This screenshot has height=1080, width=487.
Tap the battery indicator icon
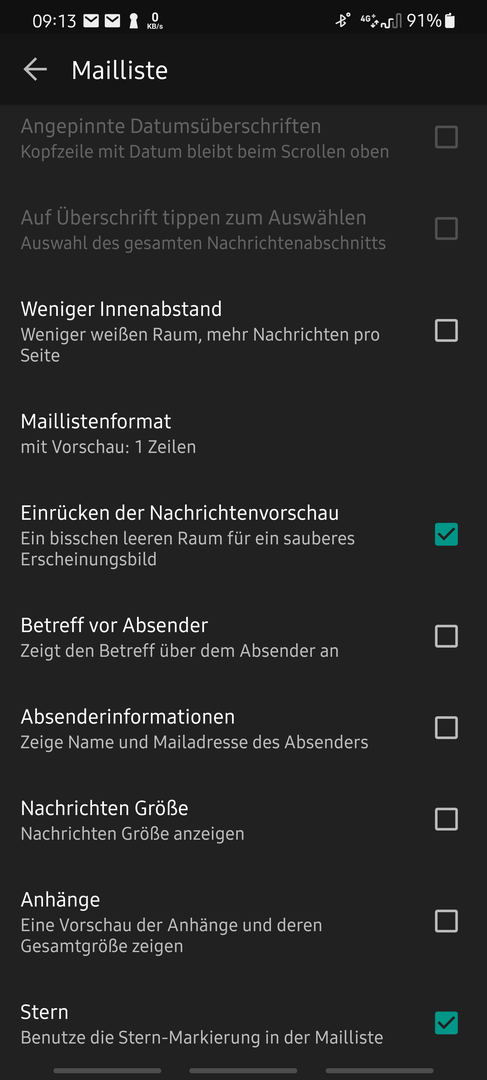[450, 21]
